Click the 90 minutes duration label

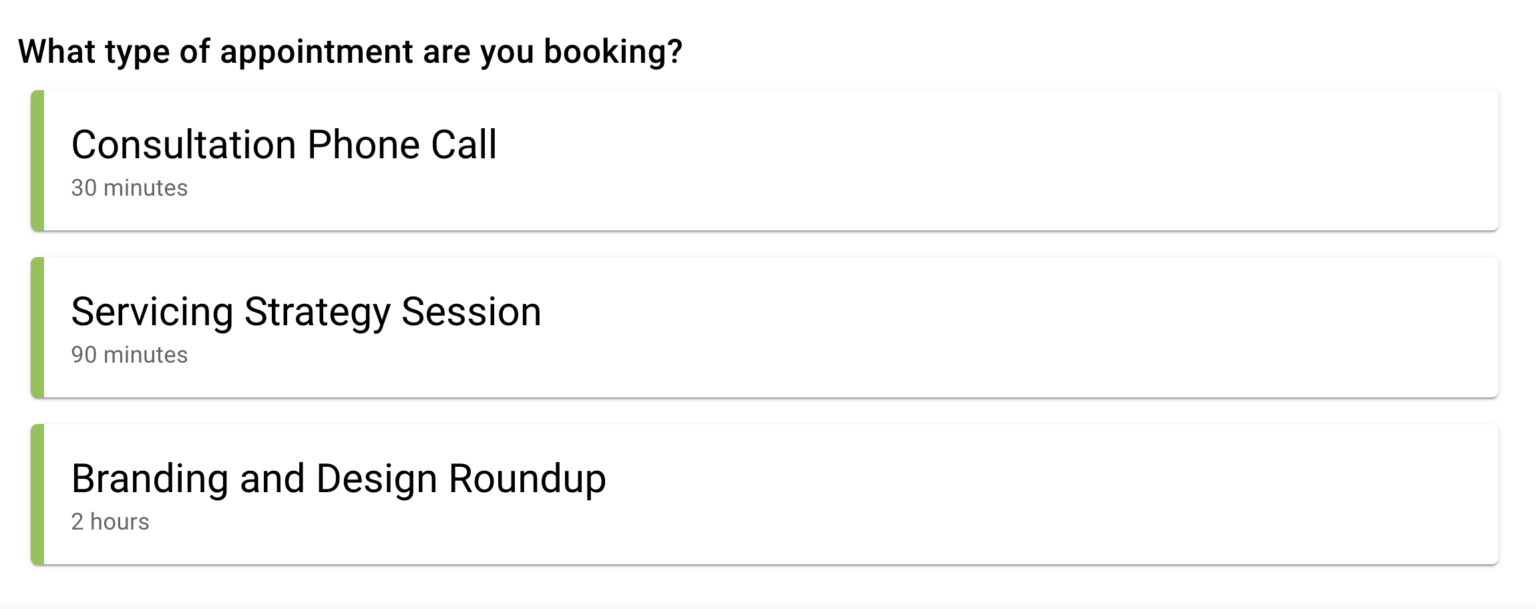tap(129, 354)
